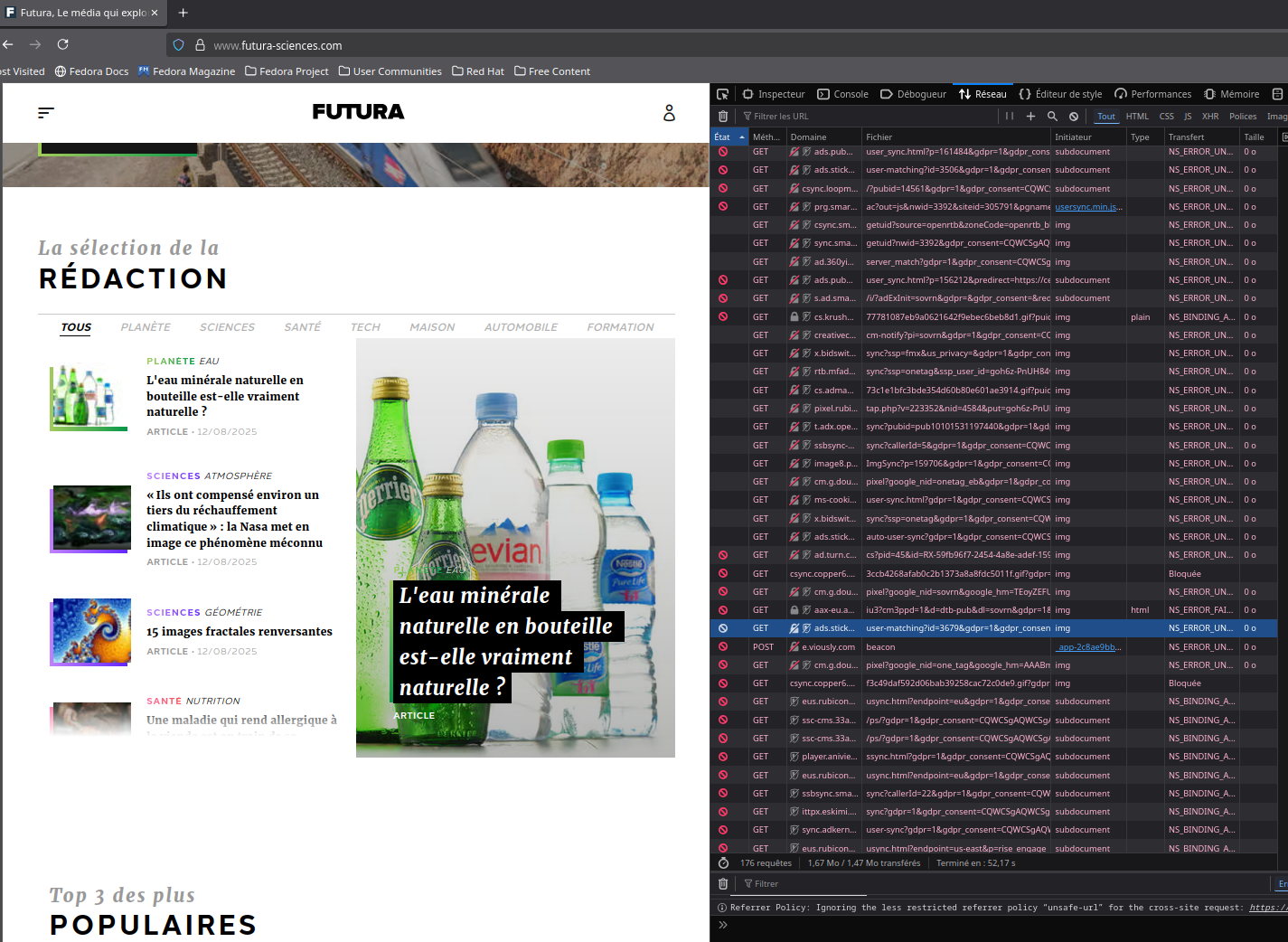Select the selected ads.stick user-matching id=3679 row
This screenshot has width=1288, height=942.
[994, 628]
